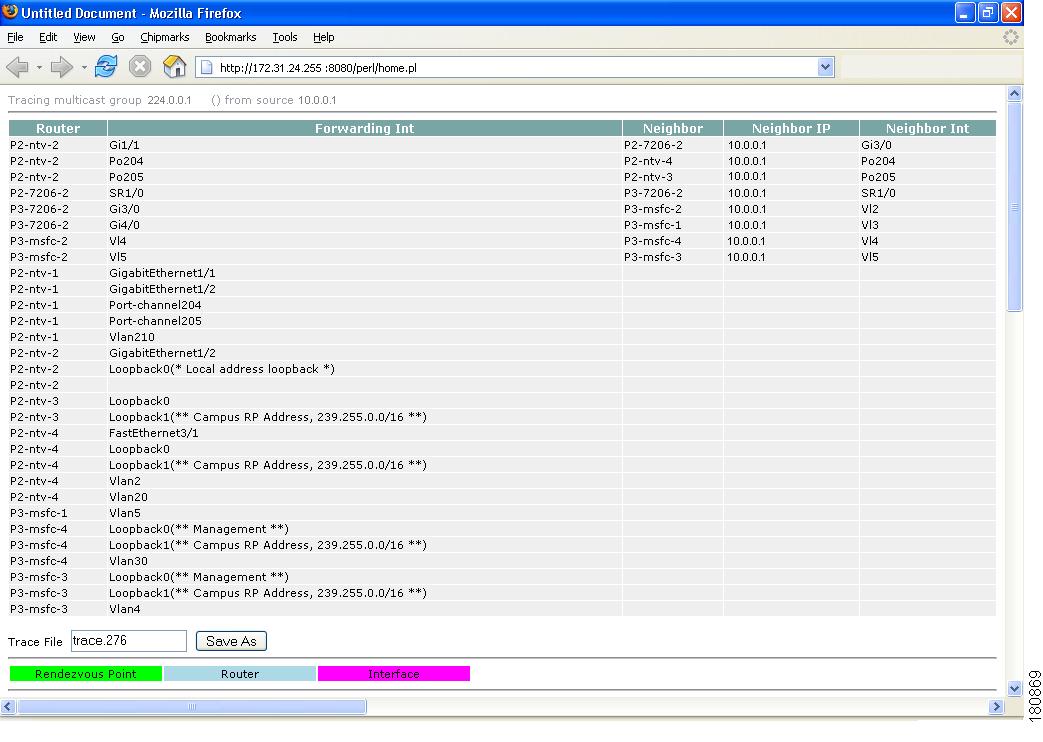1043x742 pixels.
Task: Click the Trace File label
Action: [x=35, y=642]
